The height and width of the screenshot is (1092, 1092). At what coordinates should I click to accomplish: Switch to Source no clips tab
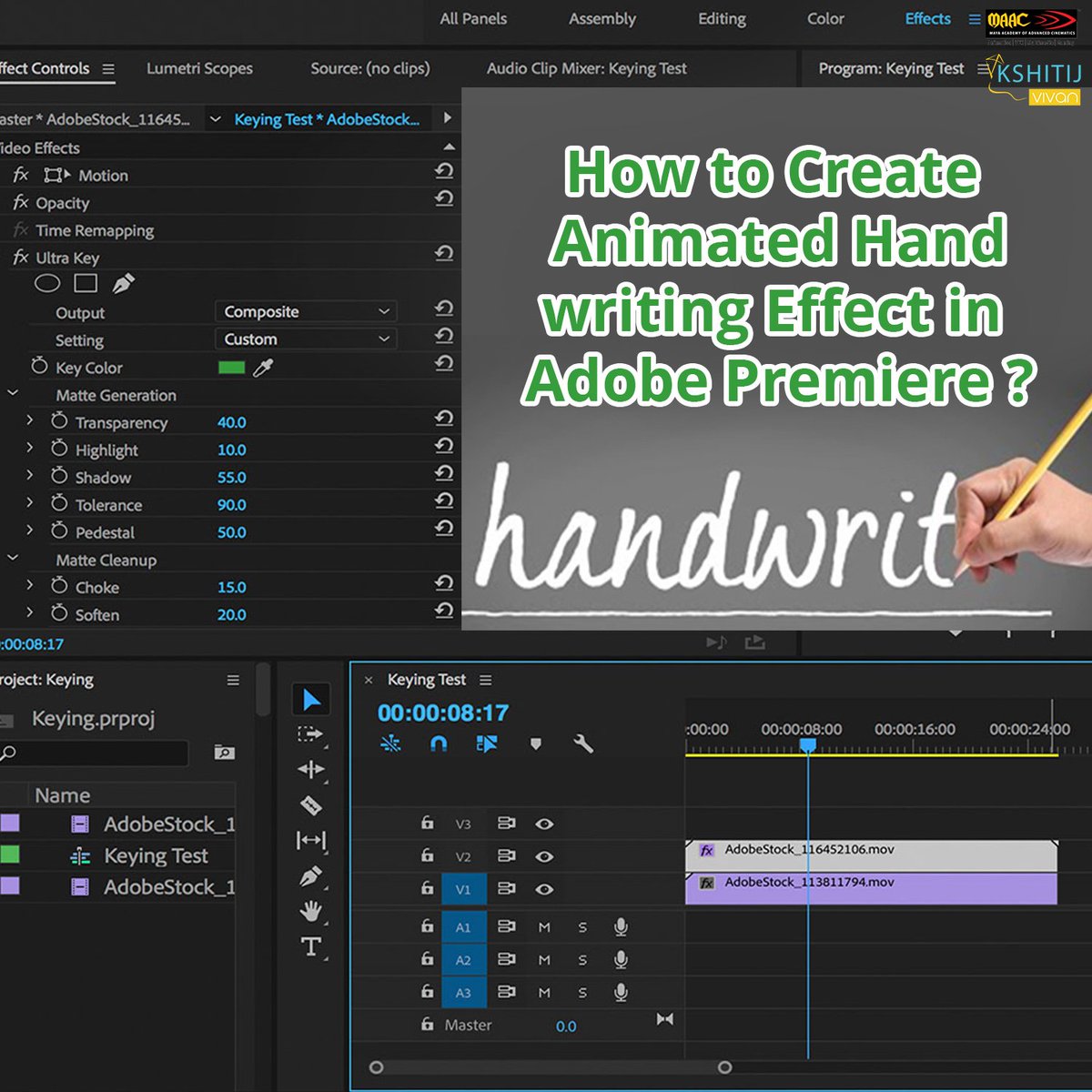(x=369, y=68)
